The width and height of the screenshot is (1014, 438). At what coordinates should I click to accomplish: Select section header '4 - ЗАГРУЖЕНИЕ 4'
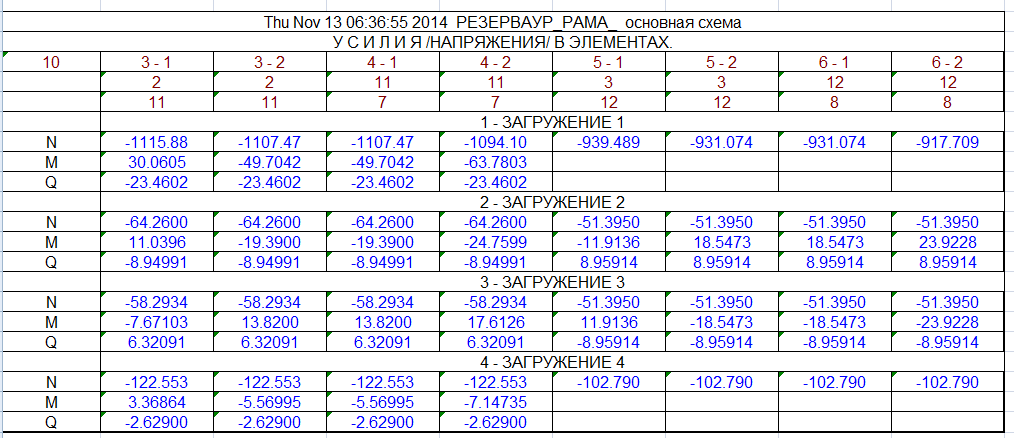[x=552, y=362]
